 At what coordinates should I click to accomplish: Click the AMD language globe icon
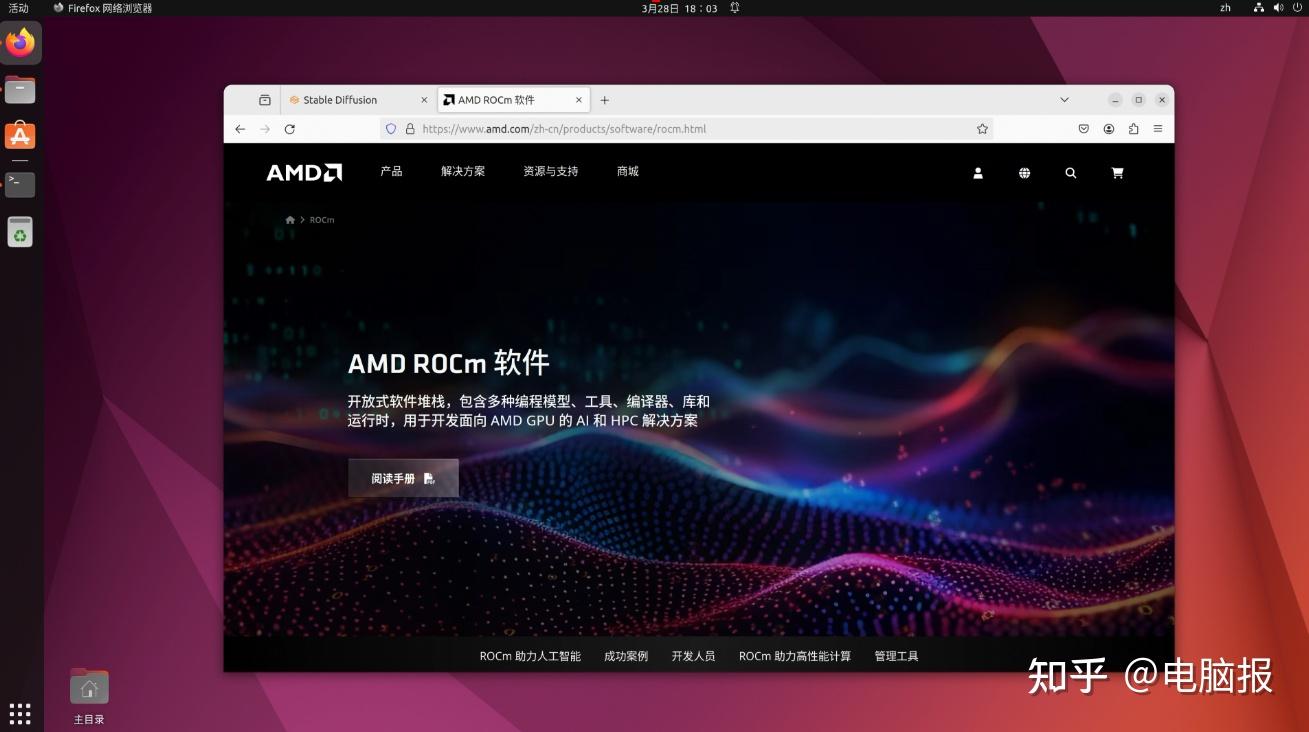pyautogui.click(x=1024, y=173)
